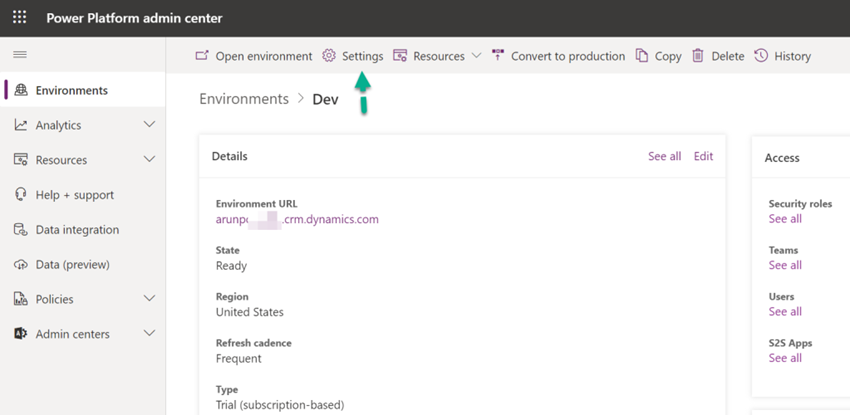Click the Open environment toolbar icon
The width and height of the screenshot is (850, 415).
(x=202, y=55)
